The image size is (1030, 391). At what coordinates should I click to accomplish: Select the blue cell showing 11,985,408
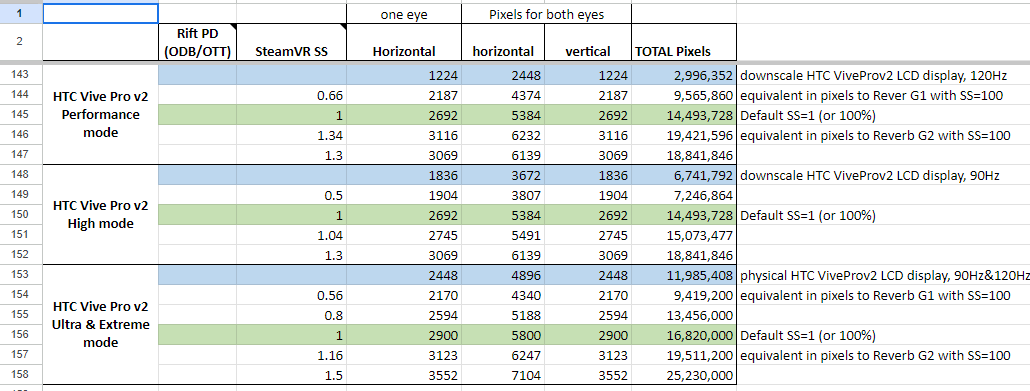pos(684,275)
